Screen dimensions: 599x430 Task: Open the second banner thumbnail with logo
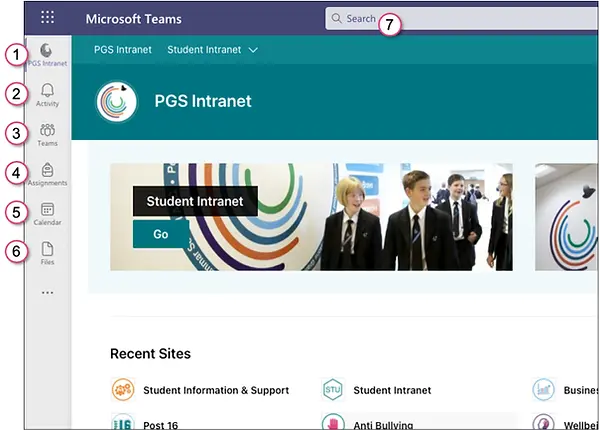click(567, 217)
